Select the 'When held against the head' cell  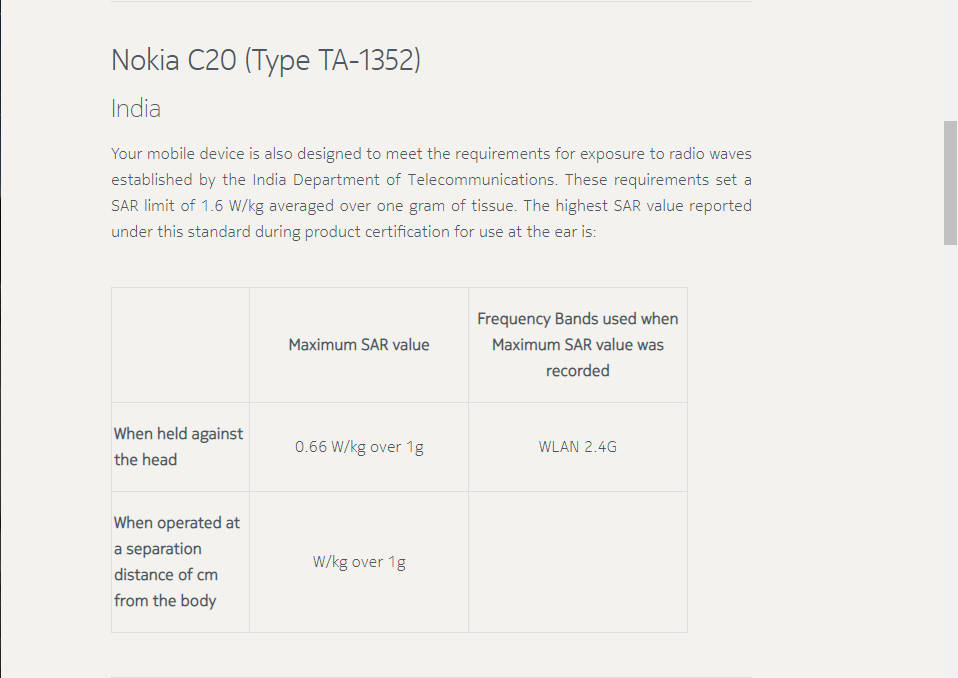click(x=179, y=447)
